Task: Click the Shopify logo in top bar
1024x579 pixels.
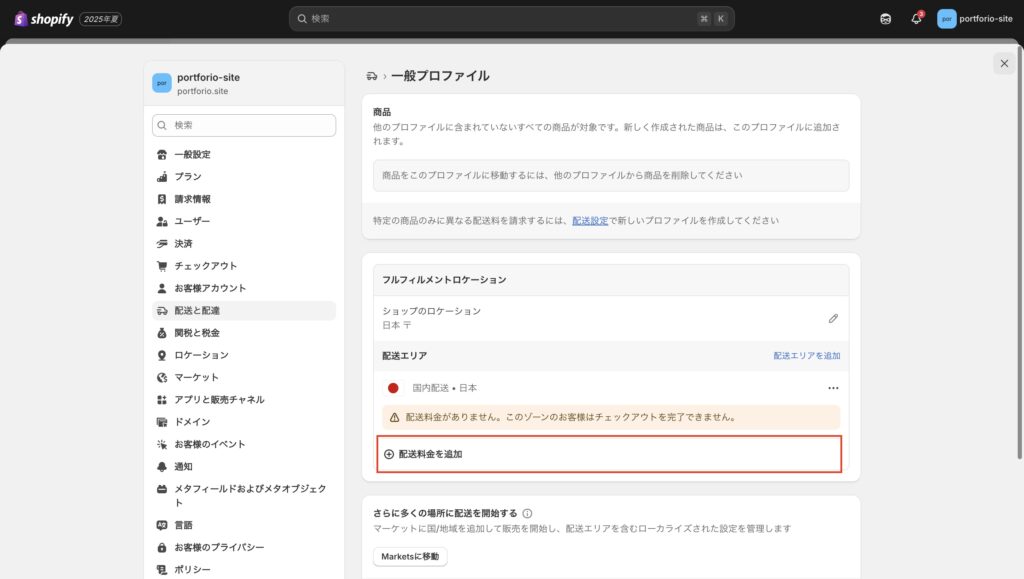Action: (44, 19)
